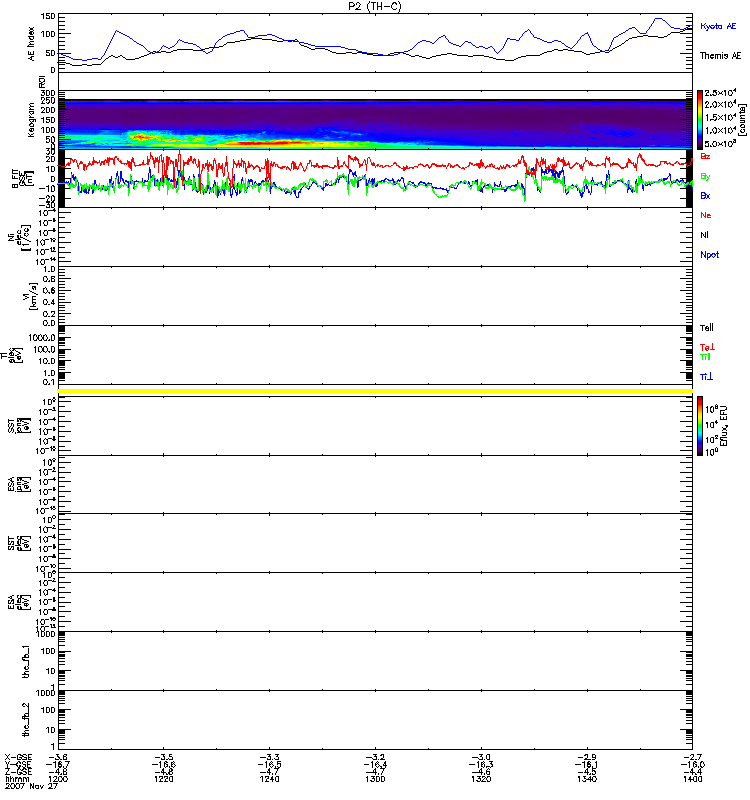This screenshot has height=800, width=750.
Task: Select the red Te⊥ legend label
Action: click(707, 347)
